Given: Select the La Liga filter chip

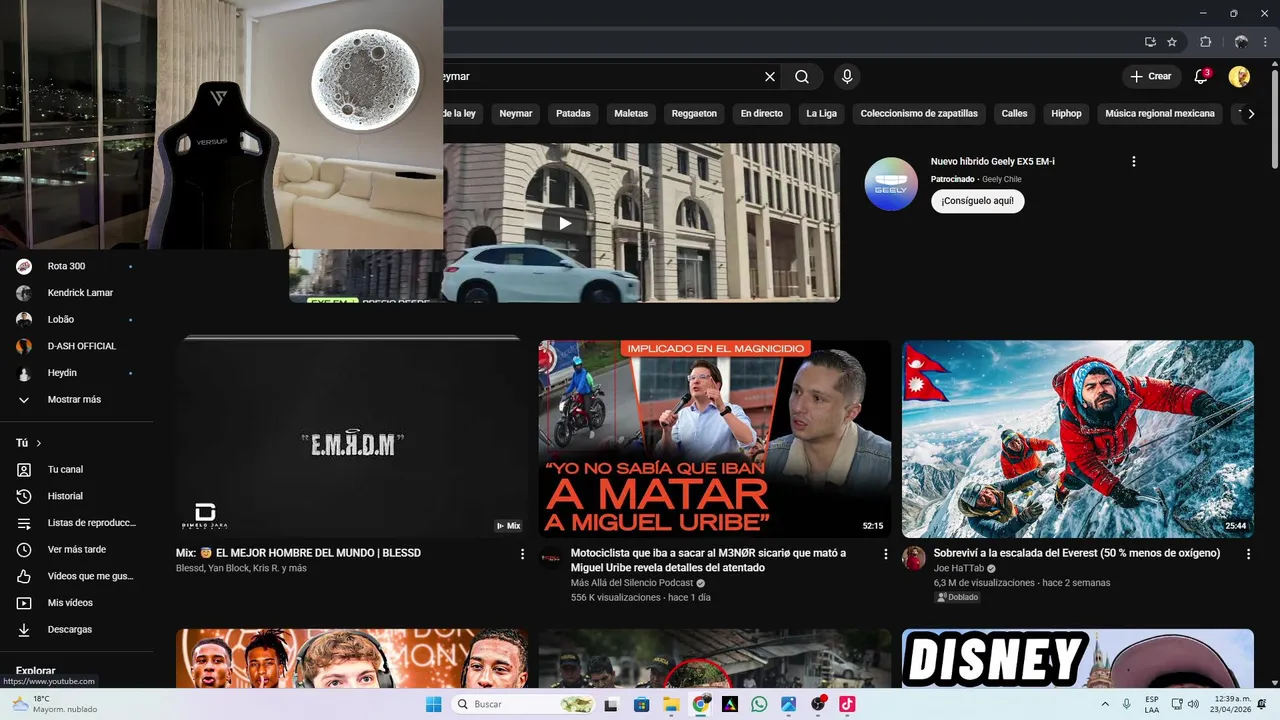Looking at the screenshot, I should tap(822, 113).
